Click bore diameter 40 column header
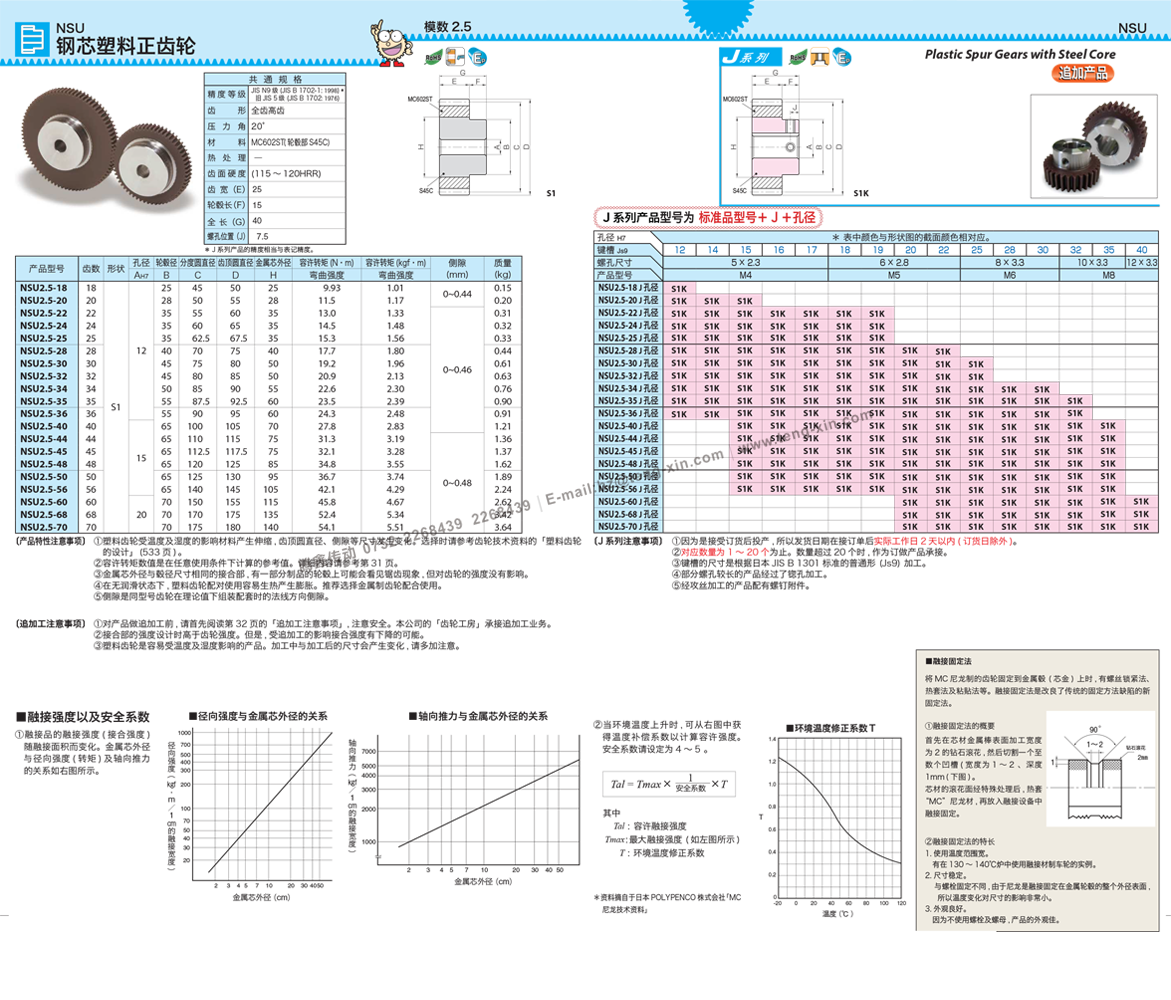The height and width of the screenshot is (1000, 1171). (1141, 249)
